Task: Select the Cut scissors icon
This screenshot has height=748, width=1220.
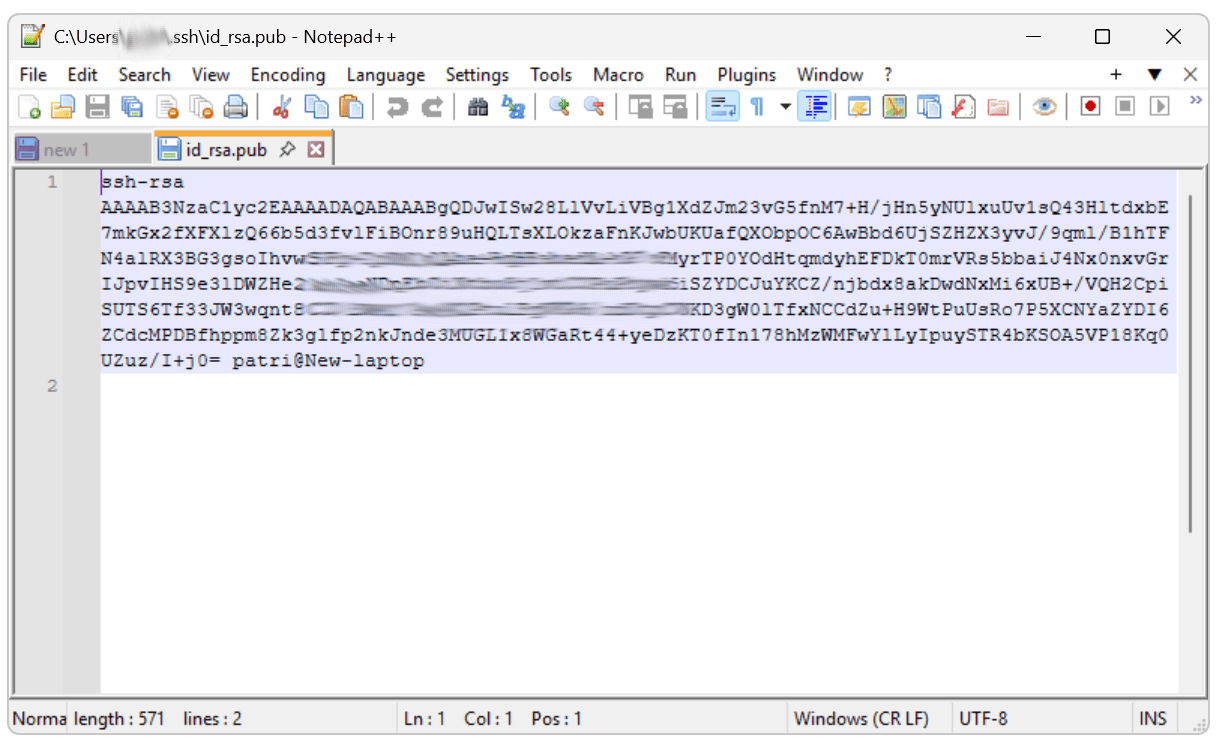Action: click(282, 106)
